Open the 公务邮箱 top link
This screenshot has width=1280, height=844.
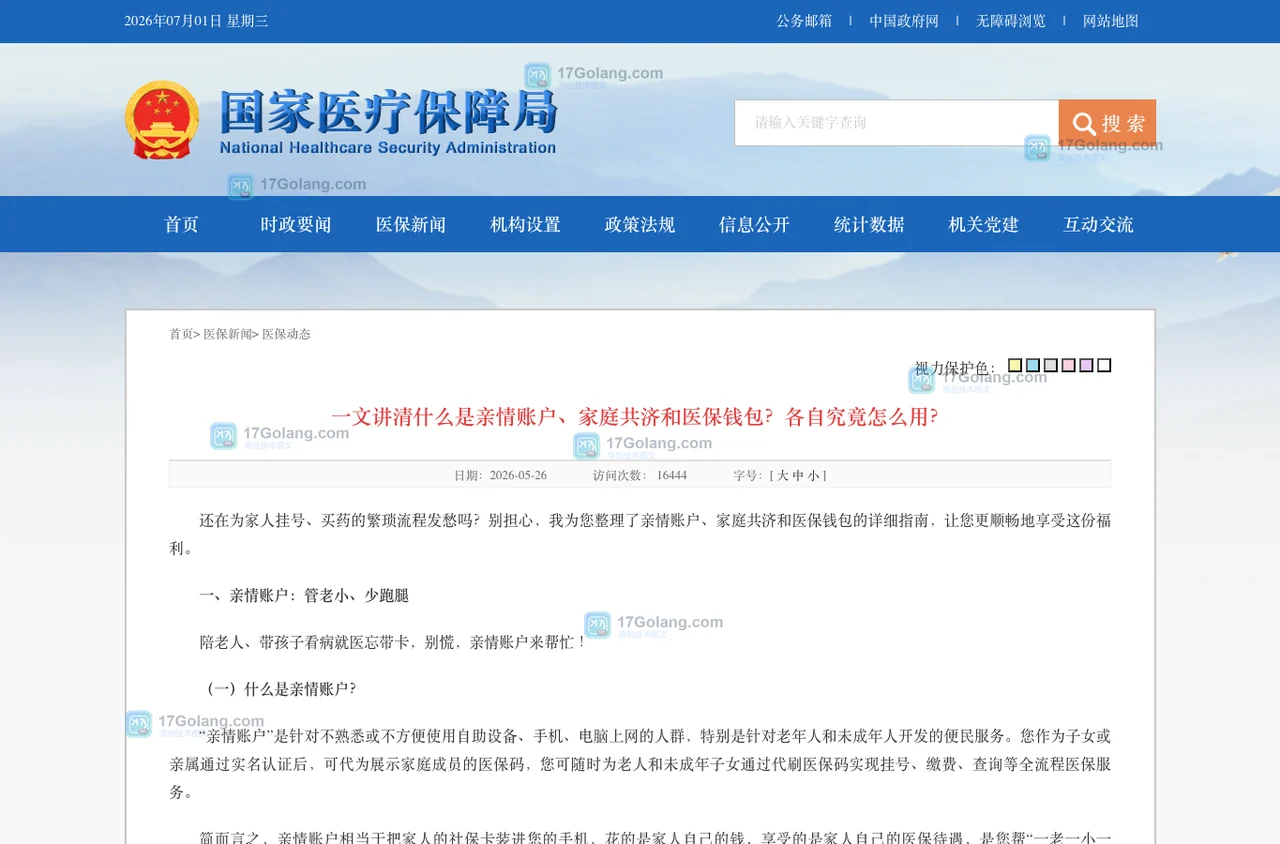(804, 21)
